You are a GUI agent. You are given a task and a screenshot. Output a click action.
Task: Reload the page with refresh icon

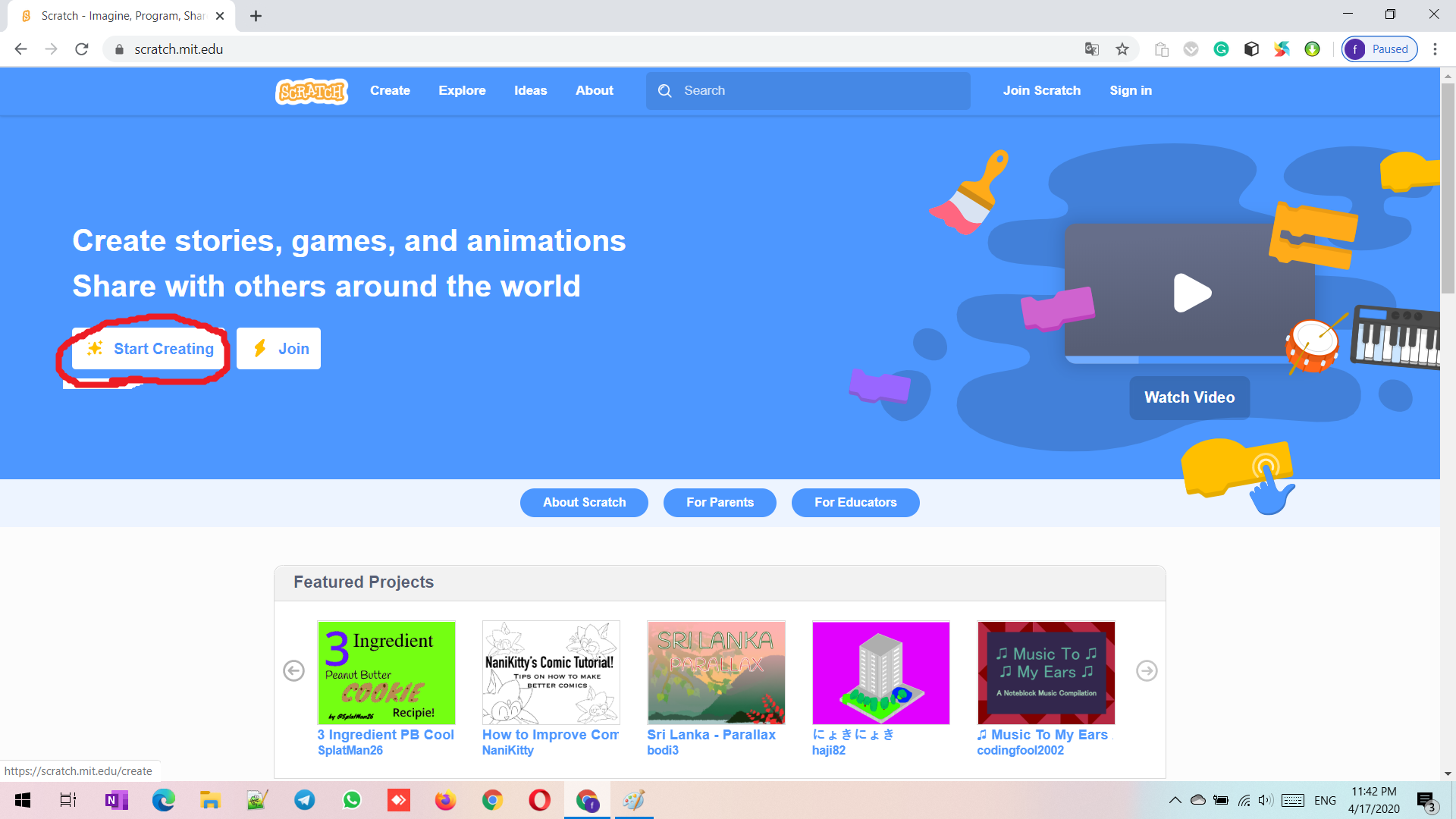click(82, 49)
